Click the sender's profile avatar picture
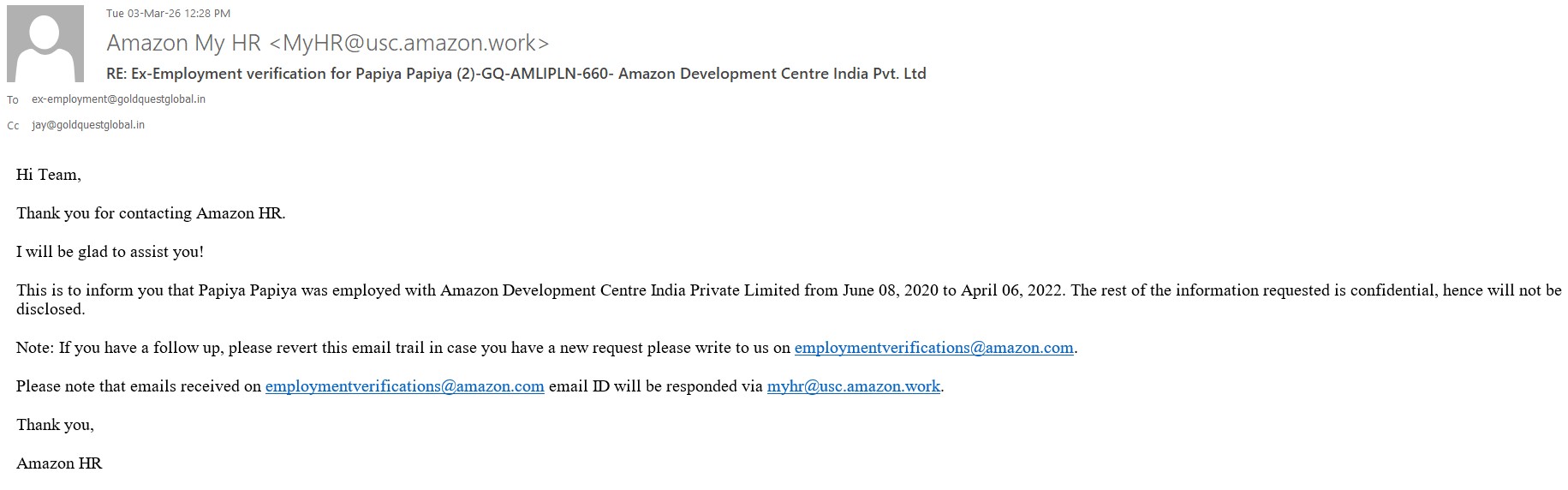Screen dimensions: 1568x490 click(x=45, y=44)
